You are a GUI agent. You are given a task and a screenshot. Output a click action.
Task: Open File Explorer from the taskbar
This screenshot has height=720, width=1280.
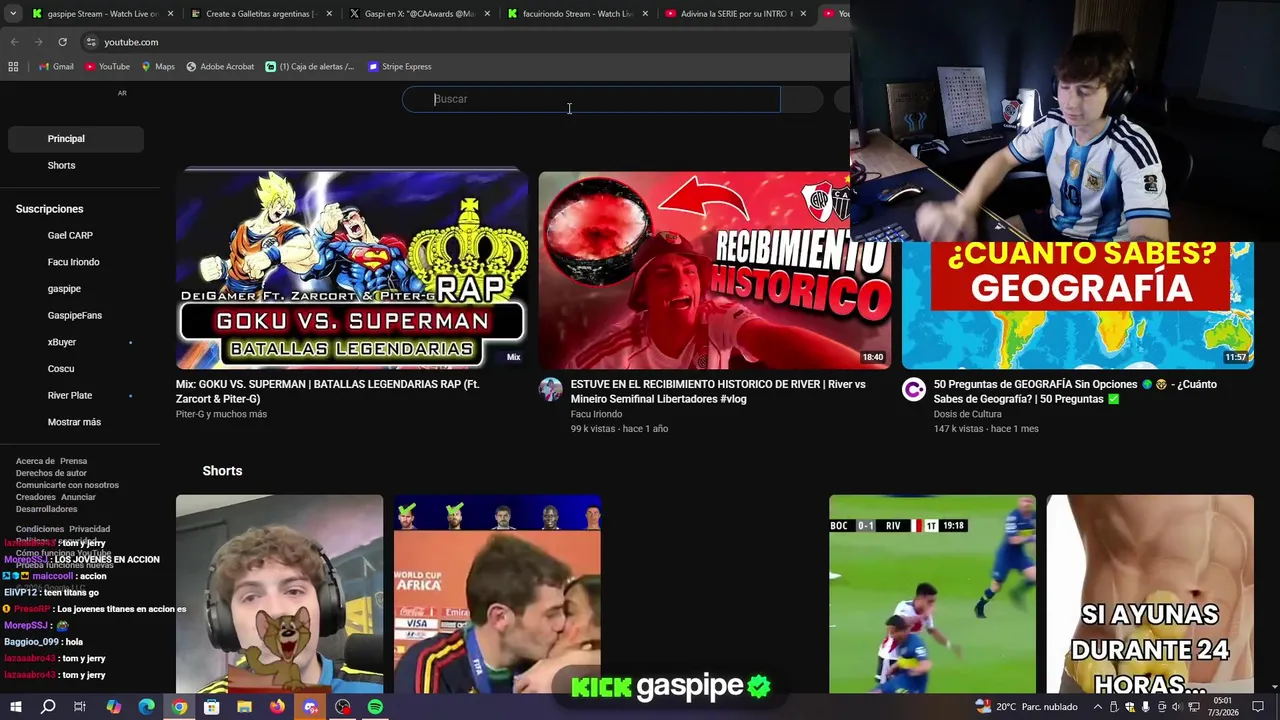244,707
